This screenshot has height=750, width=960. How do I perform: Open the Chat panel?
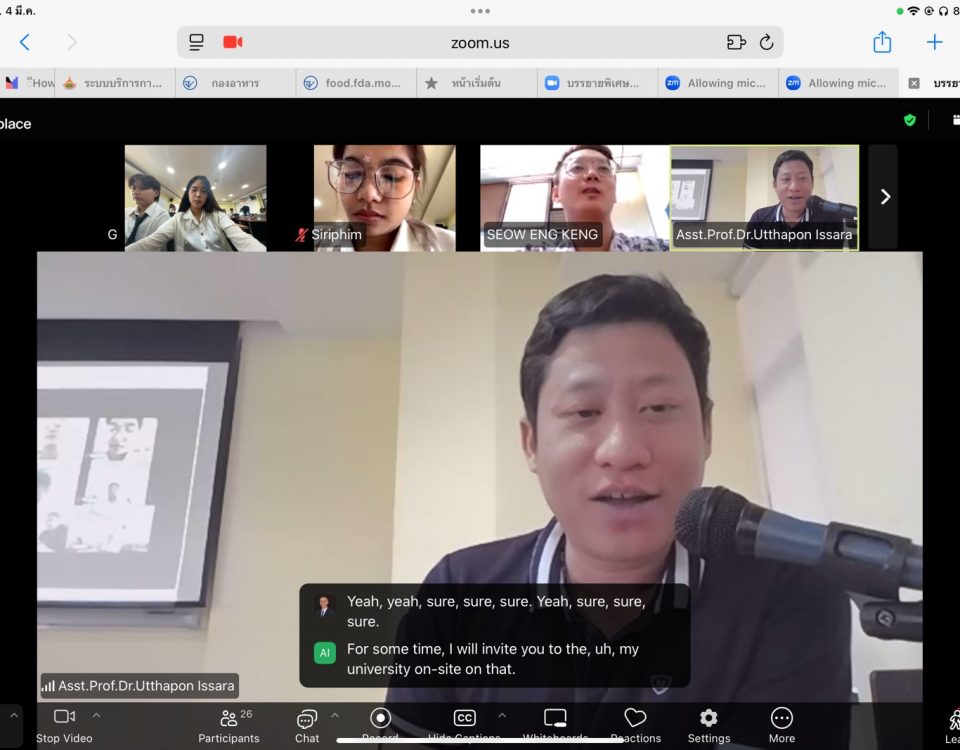(x=307, y=725)
